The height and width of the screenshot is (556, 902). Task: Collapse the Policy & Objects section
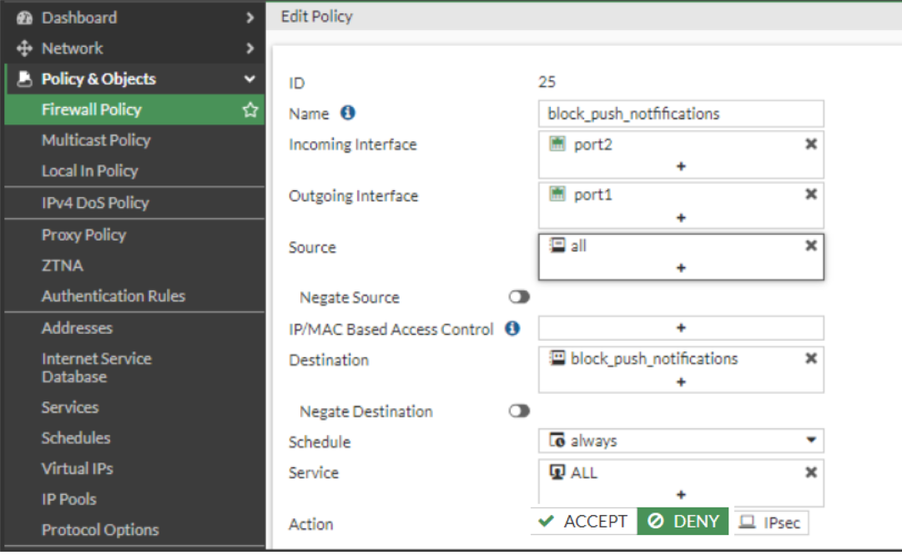[x=249, y=79]
